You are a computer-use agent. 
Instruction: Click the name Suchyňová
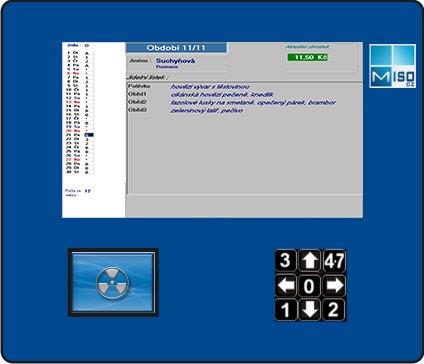(175, 61)
